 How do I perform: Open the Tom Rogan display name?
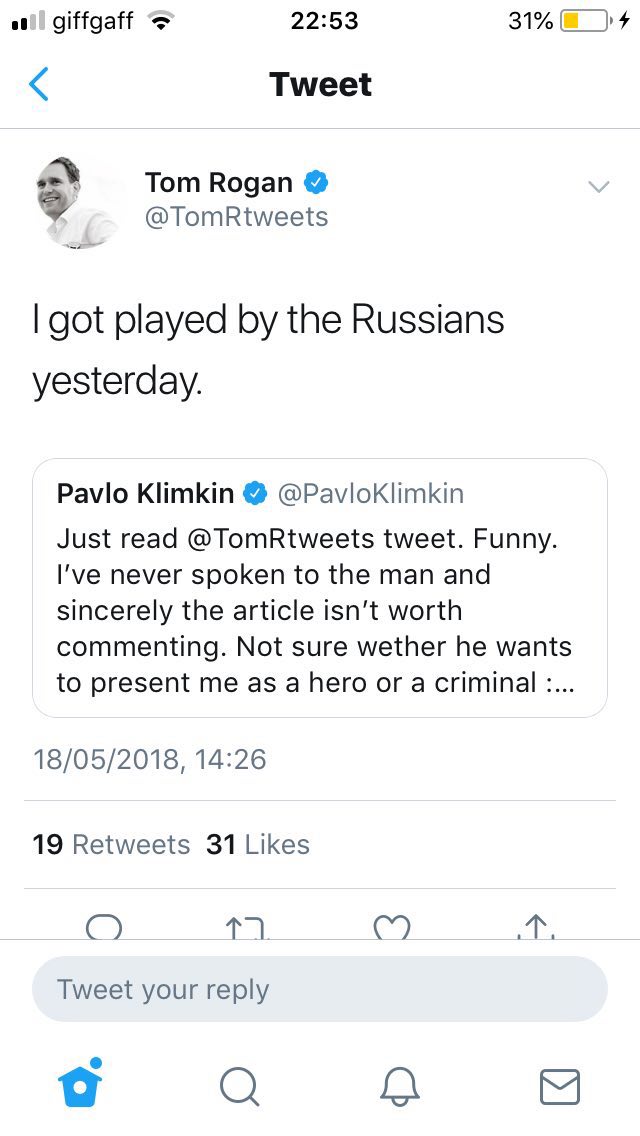click(219, 183)
